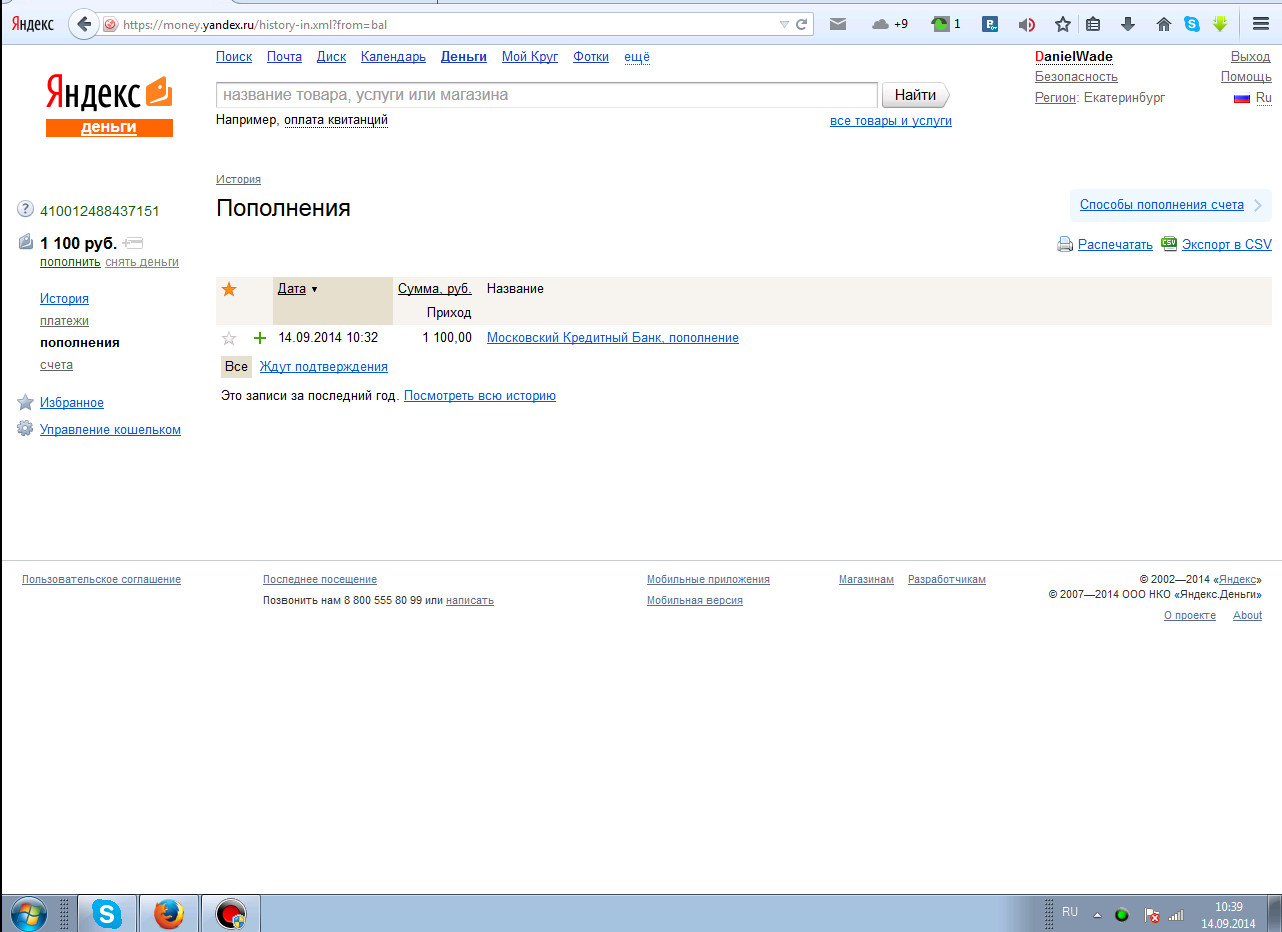Open Календарь in the Yandex services bar
1282x932 pixels.
point(393,57)
